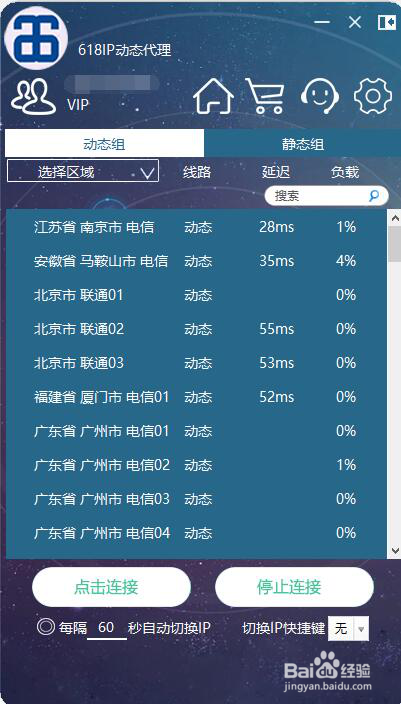Select 安徽省 马鞍山市 电信 line
The width and height of the screenshot is (401, 704).
click(196, 261)
